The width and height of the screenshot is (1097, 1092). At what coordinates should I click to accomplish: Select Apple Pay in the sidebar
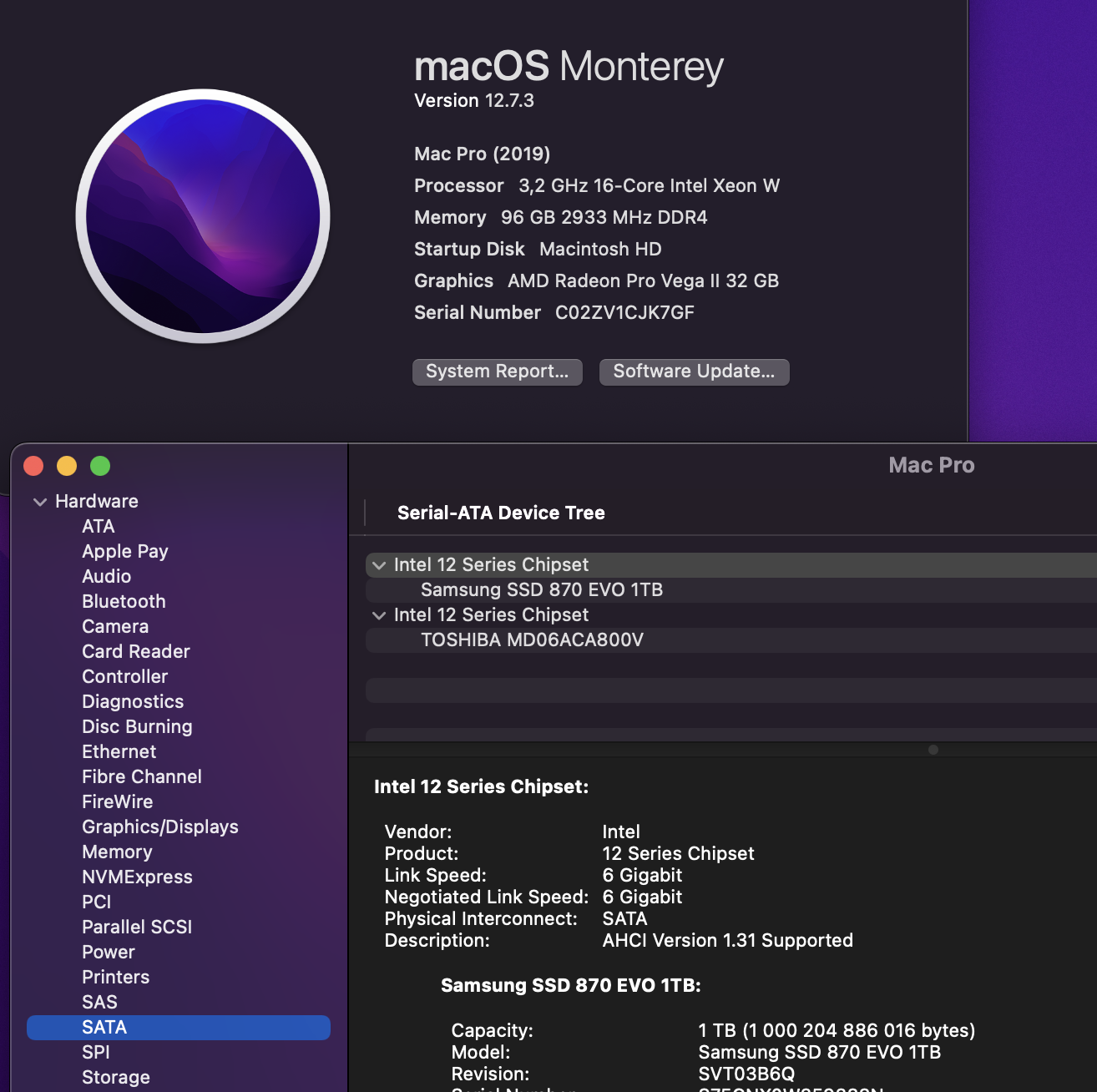125,552
